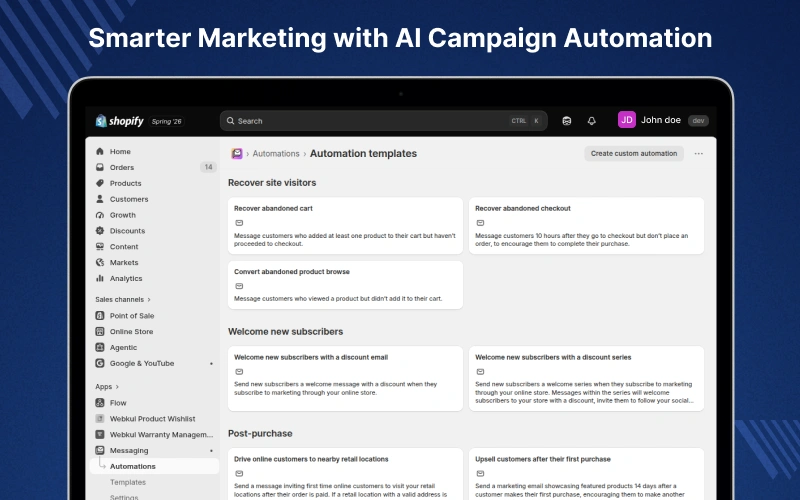Click the CTRL K shortcut hint

pyautogui.click(x=526, y=121)
